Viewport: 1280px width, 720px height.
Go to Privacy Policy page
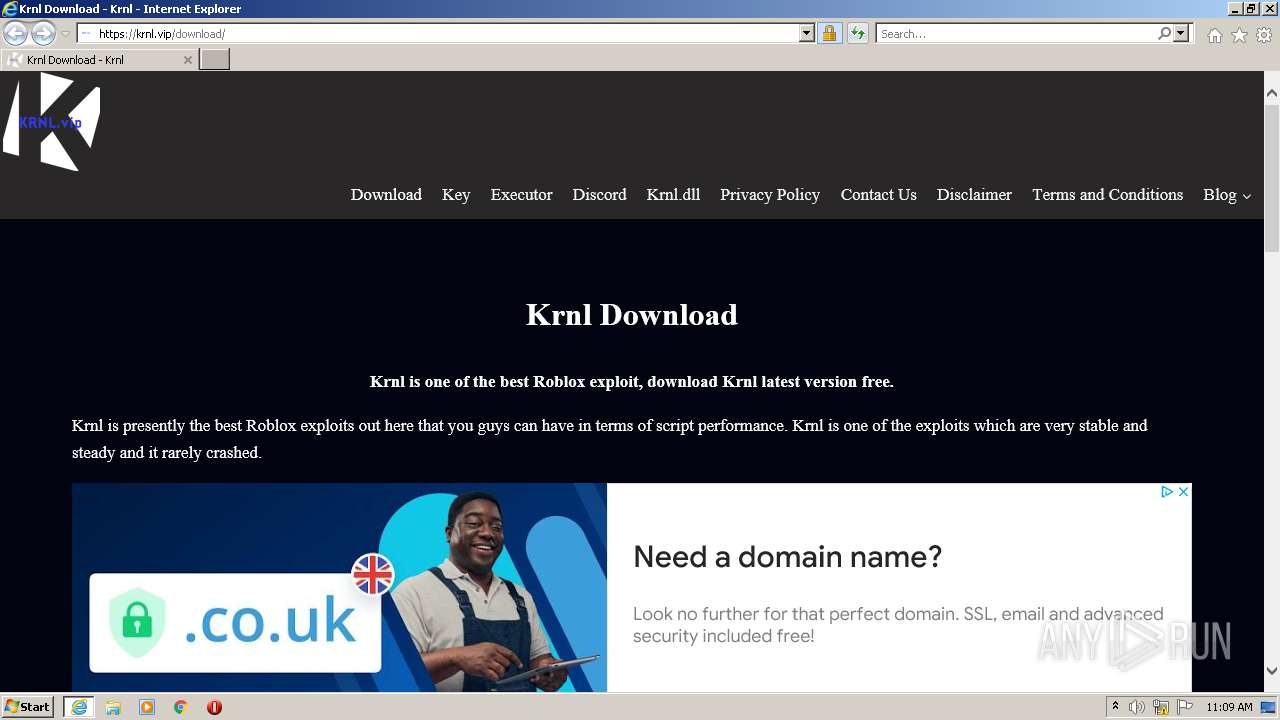770,195
